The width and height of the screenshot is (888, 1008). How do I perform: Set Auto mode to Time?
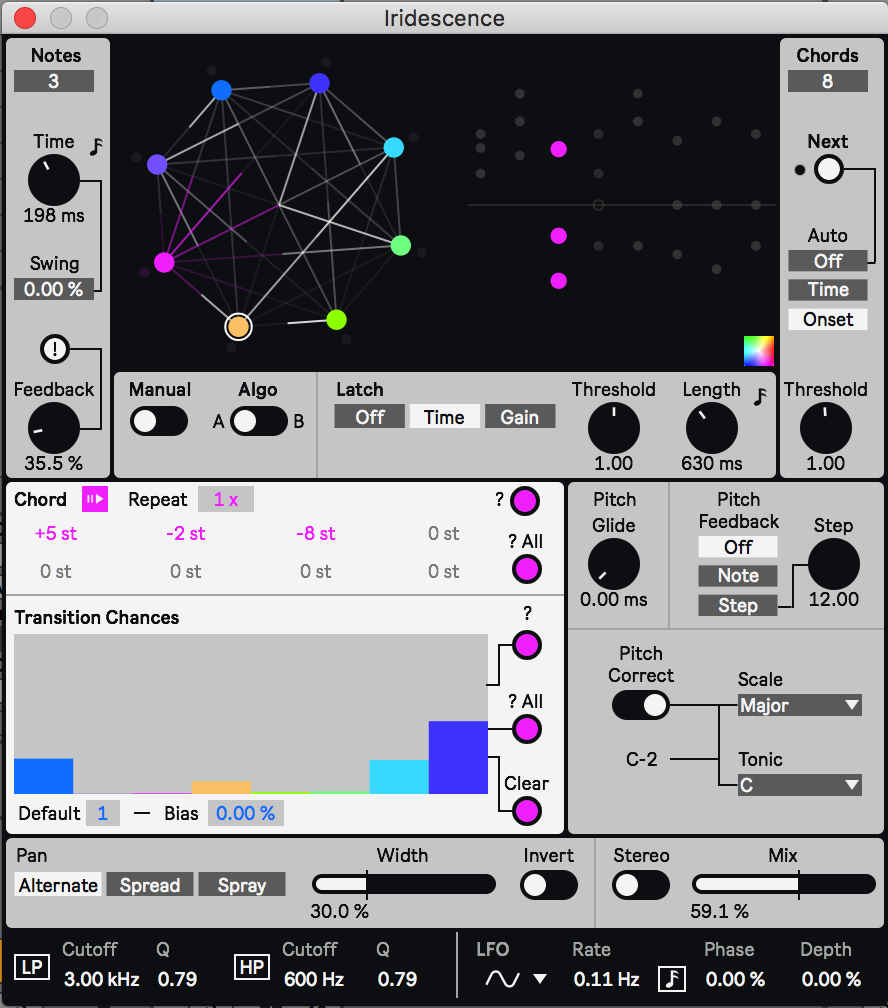(x=828, y=290)
